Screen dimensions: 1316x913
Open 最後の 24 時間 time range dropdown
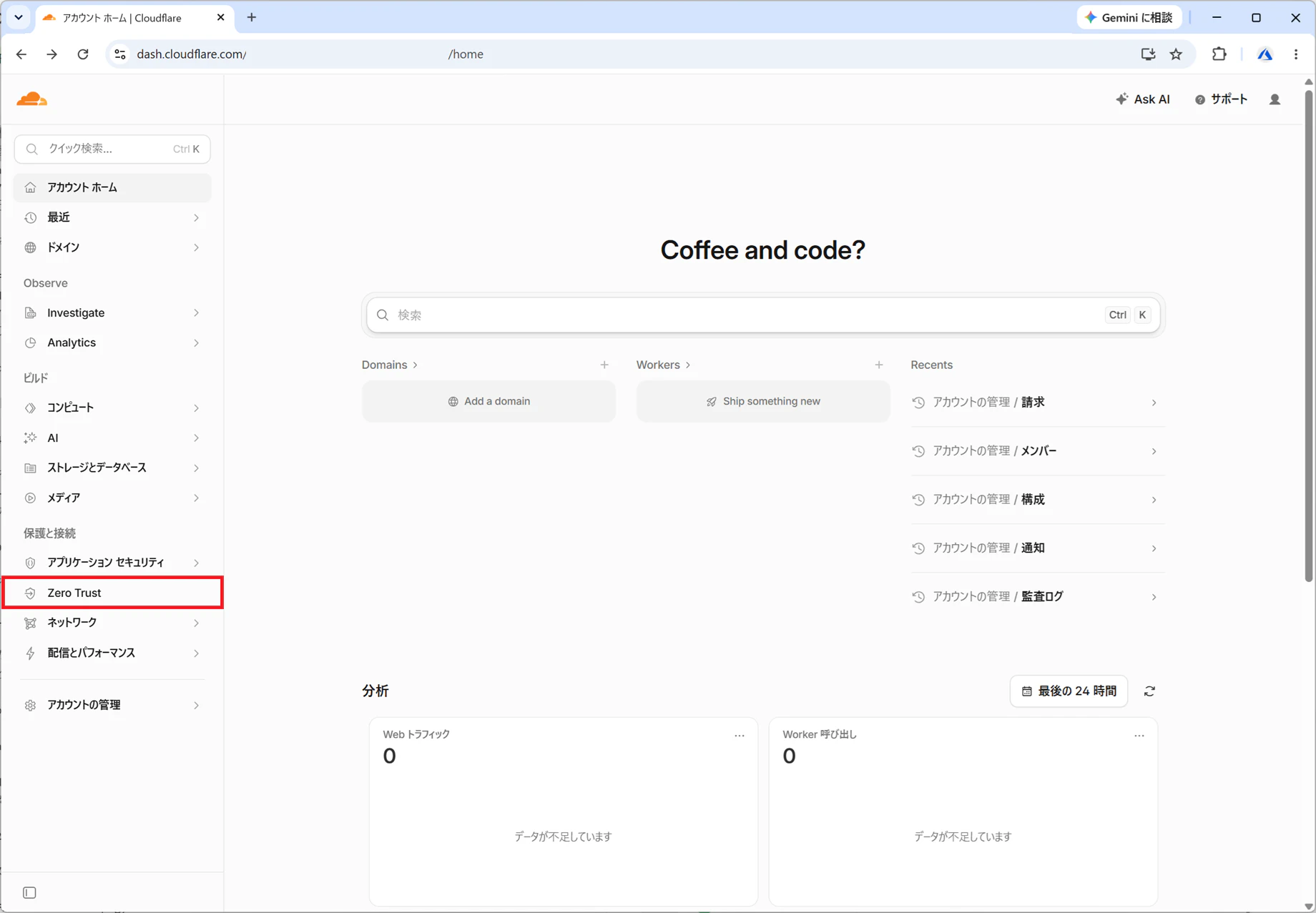coord(1069,691)
